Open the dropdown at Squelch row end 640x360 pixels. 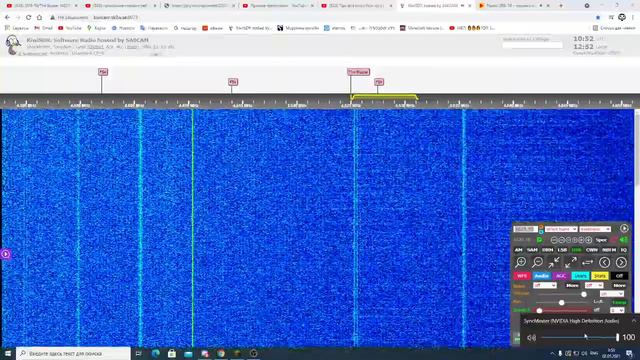click(617, 310)
